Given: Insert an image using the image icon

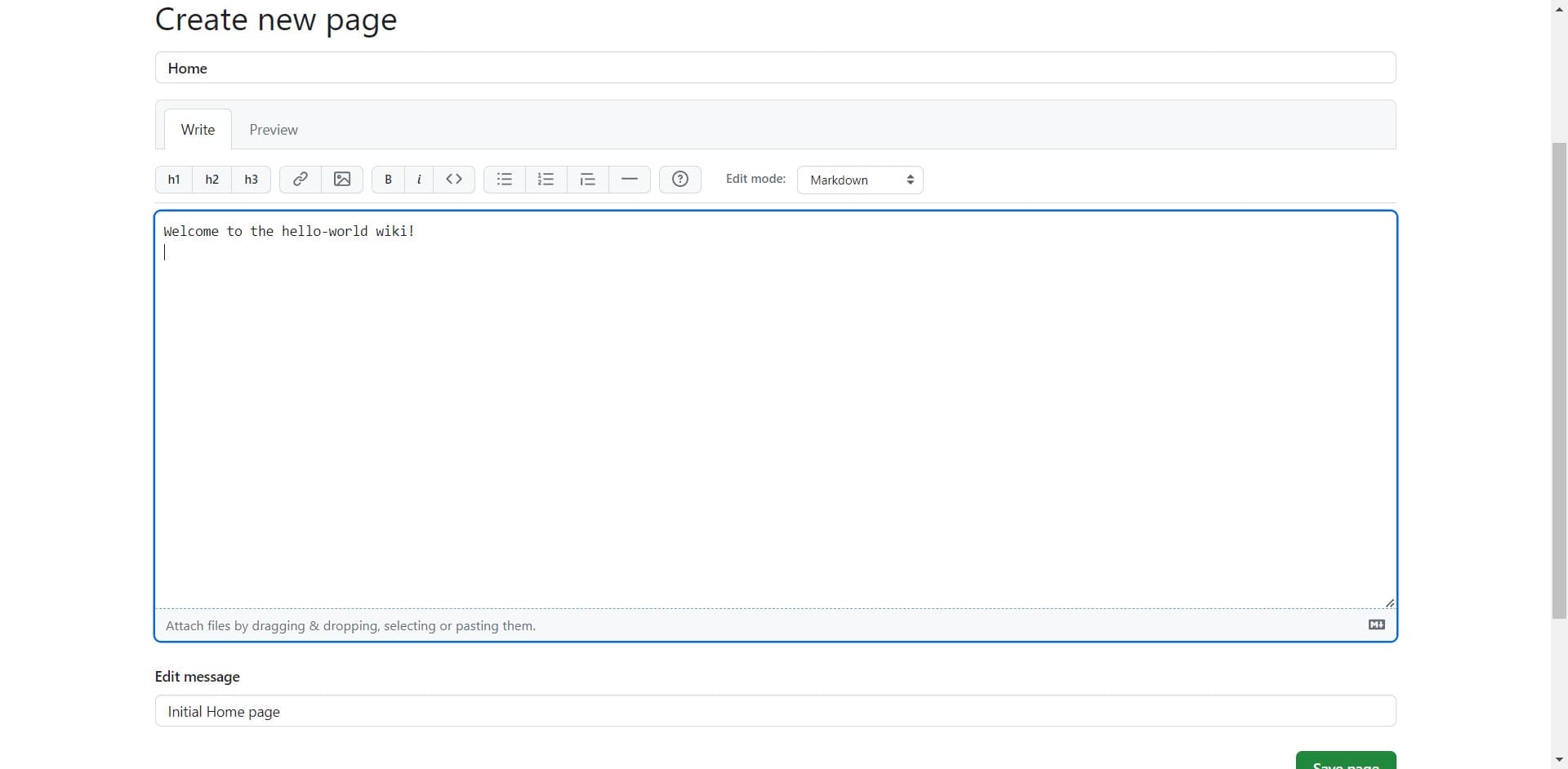Looking at the screenshot, I should tap(342, 180).
